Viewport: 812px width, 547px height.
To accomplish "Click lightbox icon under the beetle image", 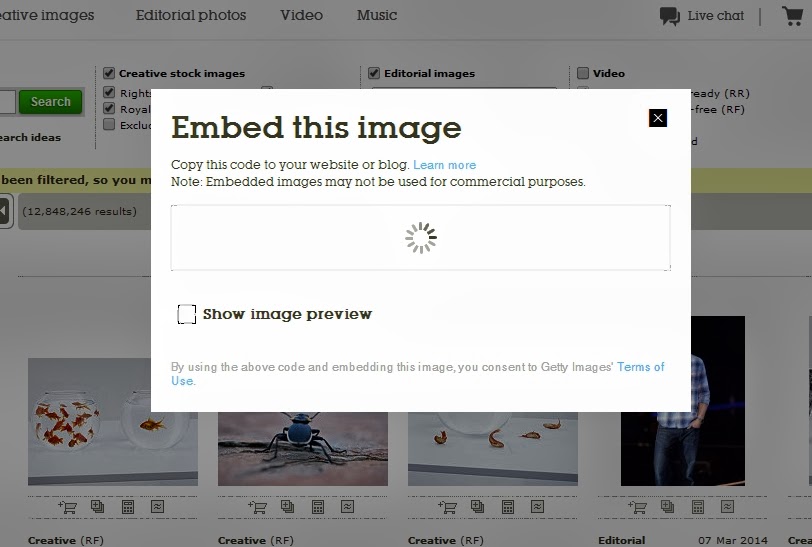I will (287, 507).
